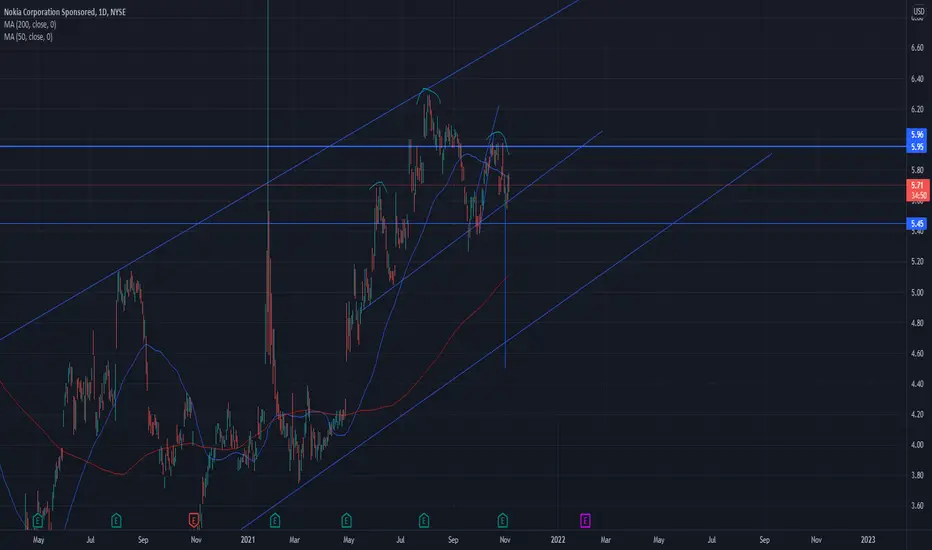
Task: Click the 5.00 price axis label
Action: (917, 293)
